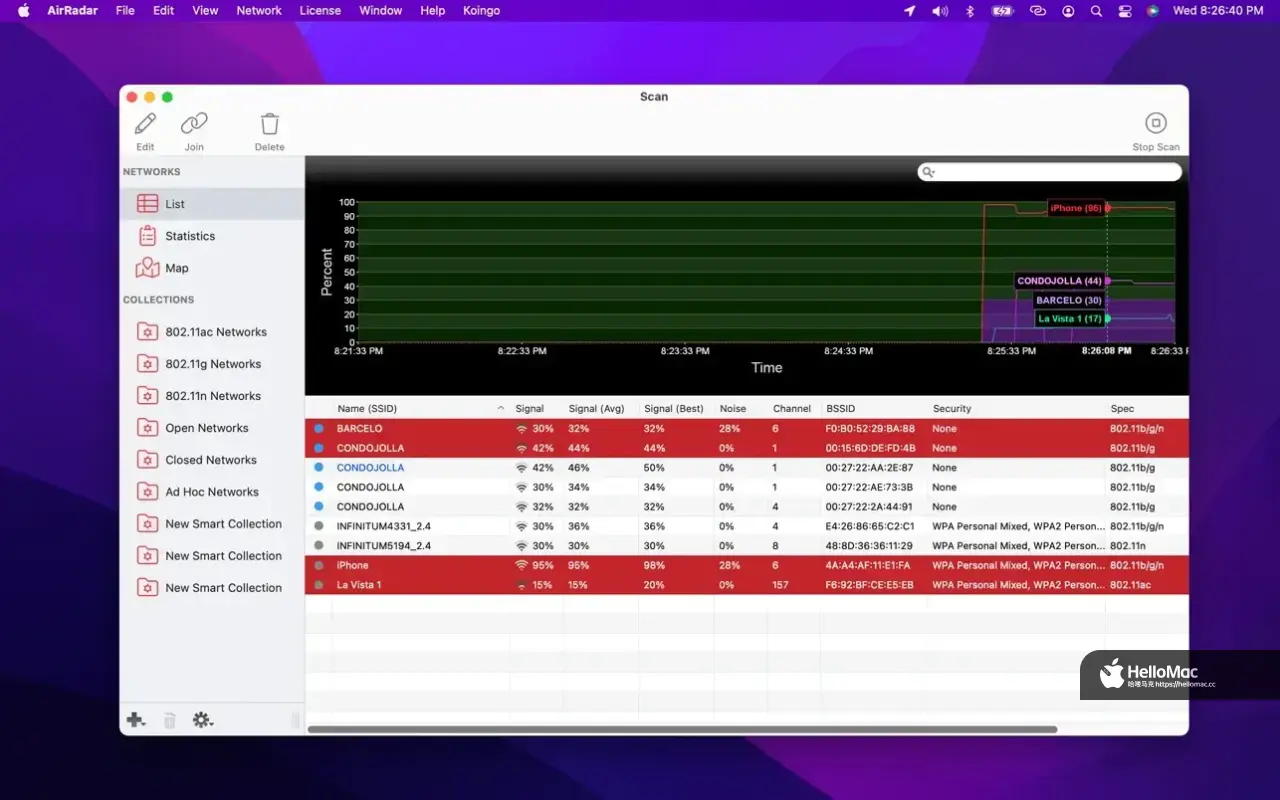Click the search magnifier dropdown icon

[x=929, y=172]
